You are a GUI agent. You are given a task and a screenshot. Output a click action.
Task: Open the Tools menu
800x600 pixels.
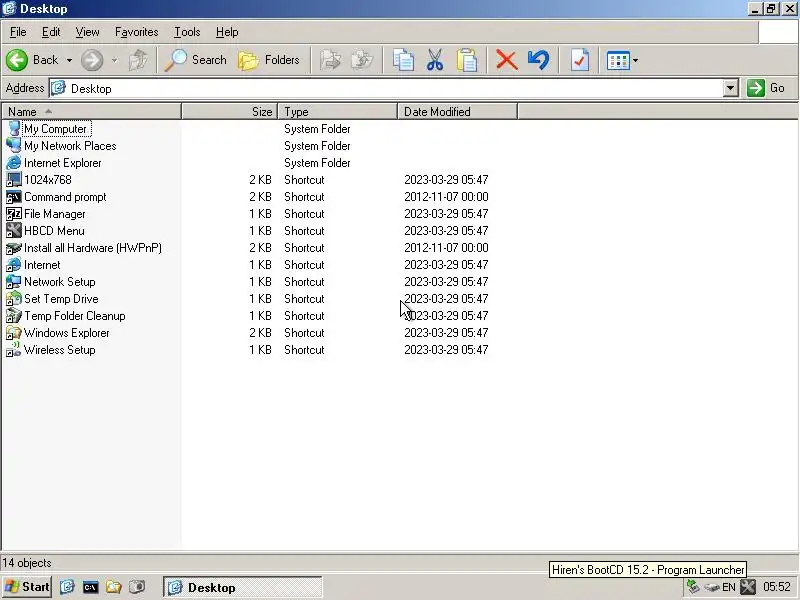(187, 32)
